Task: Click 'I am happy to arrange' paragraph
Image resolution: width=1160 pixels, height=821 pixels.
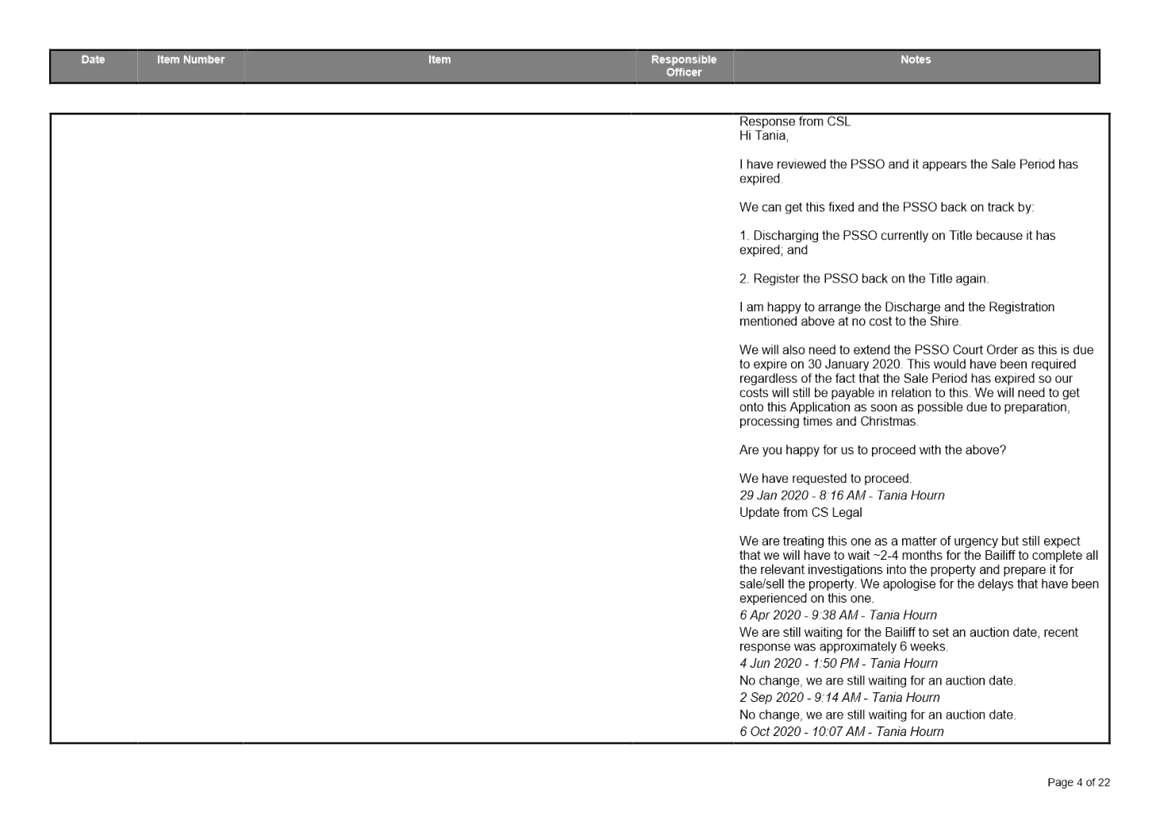Action: 897,314
